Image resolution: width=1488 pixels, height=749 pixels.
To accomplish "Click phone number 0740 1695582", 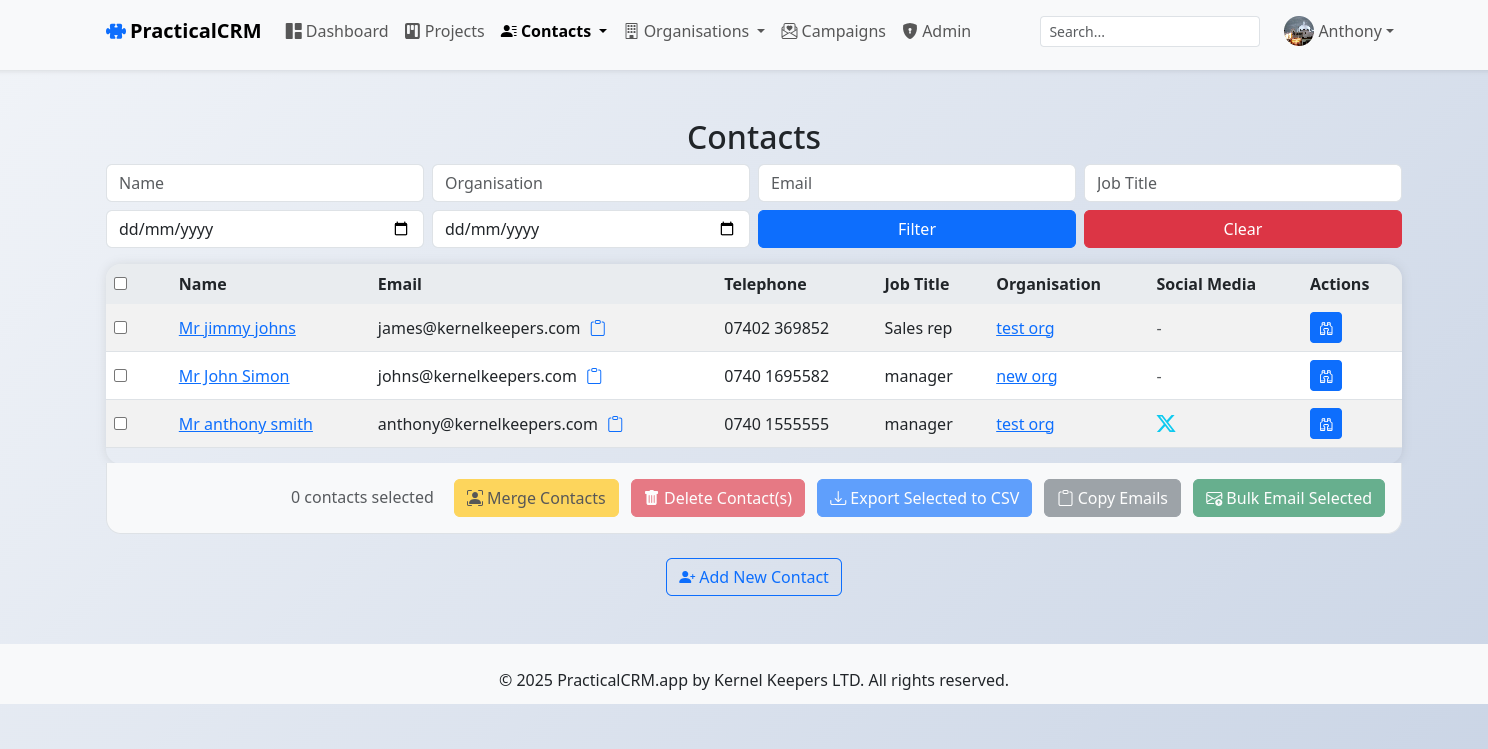I will (x=777, y=376).
